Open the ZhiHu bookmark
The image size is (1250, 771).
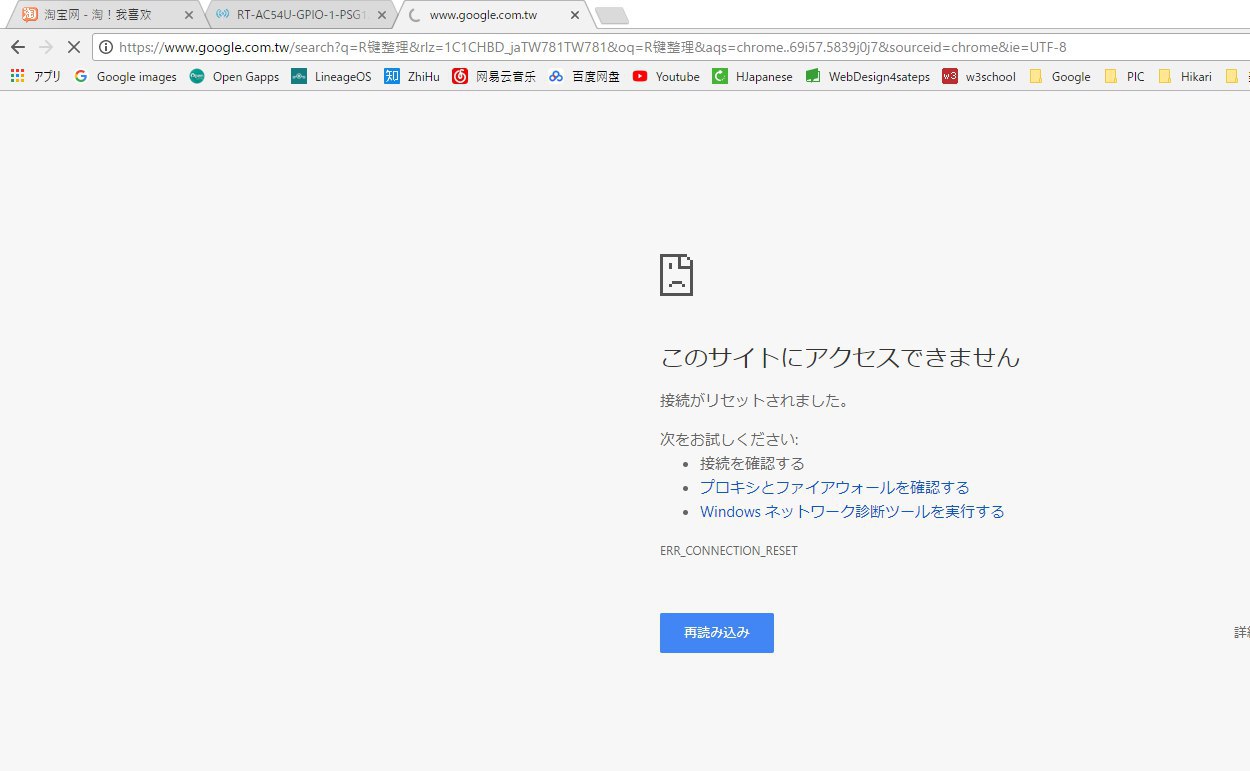412,76
